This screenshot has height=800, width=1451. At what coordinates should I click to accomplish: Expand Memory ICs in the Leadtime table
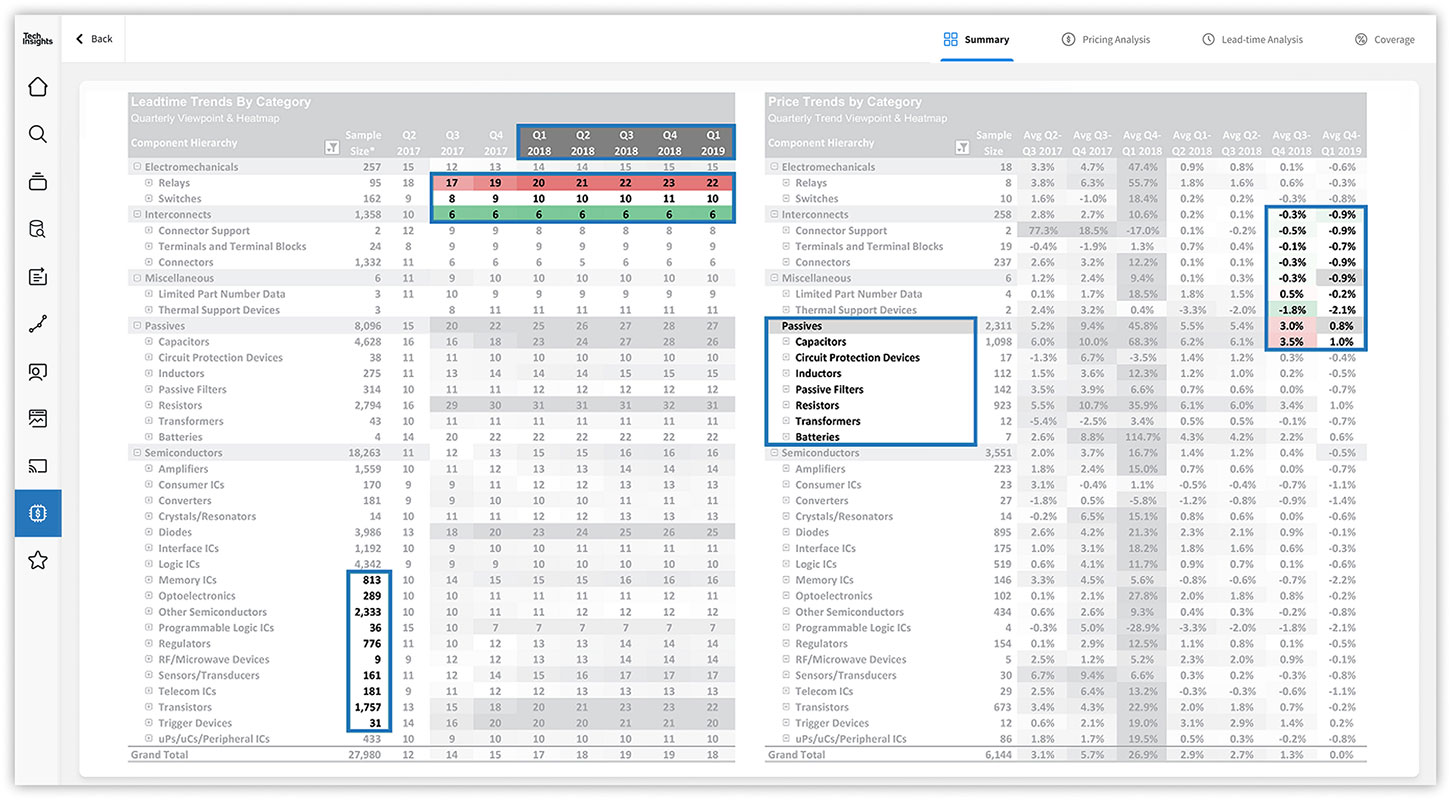tap(149, 580)
